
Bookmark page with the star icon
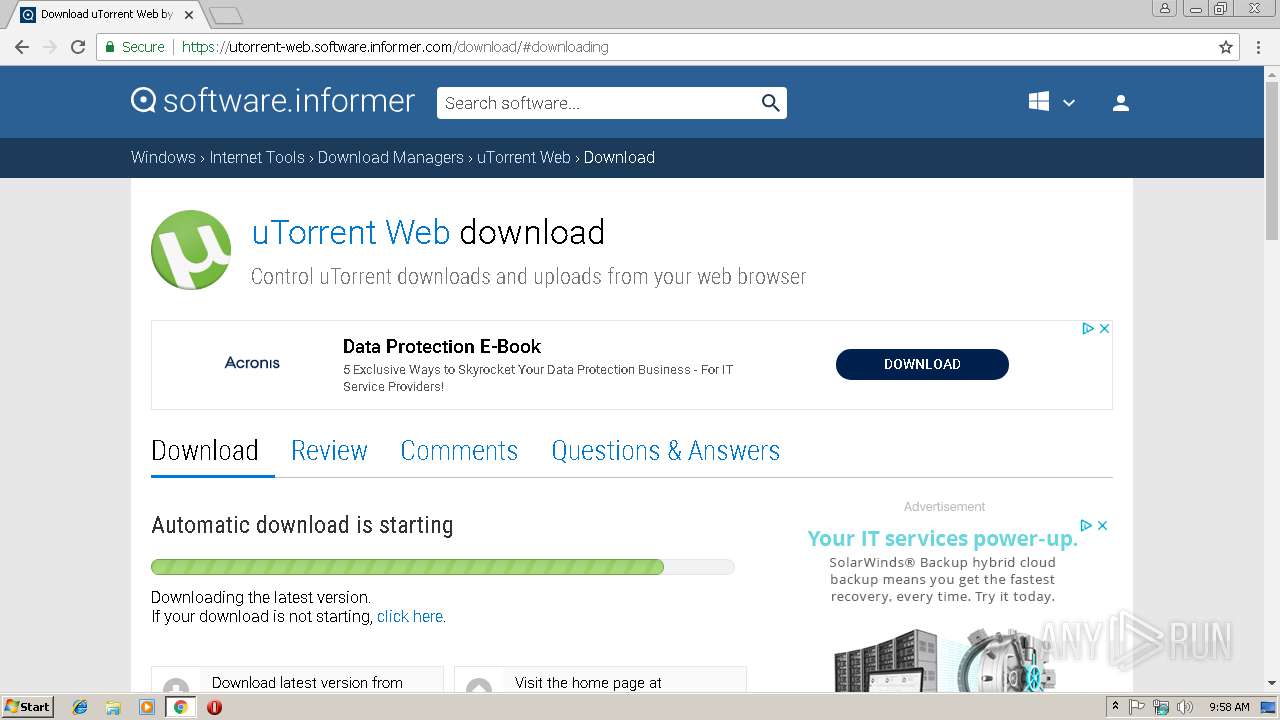point(1226,47)
